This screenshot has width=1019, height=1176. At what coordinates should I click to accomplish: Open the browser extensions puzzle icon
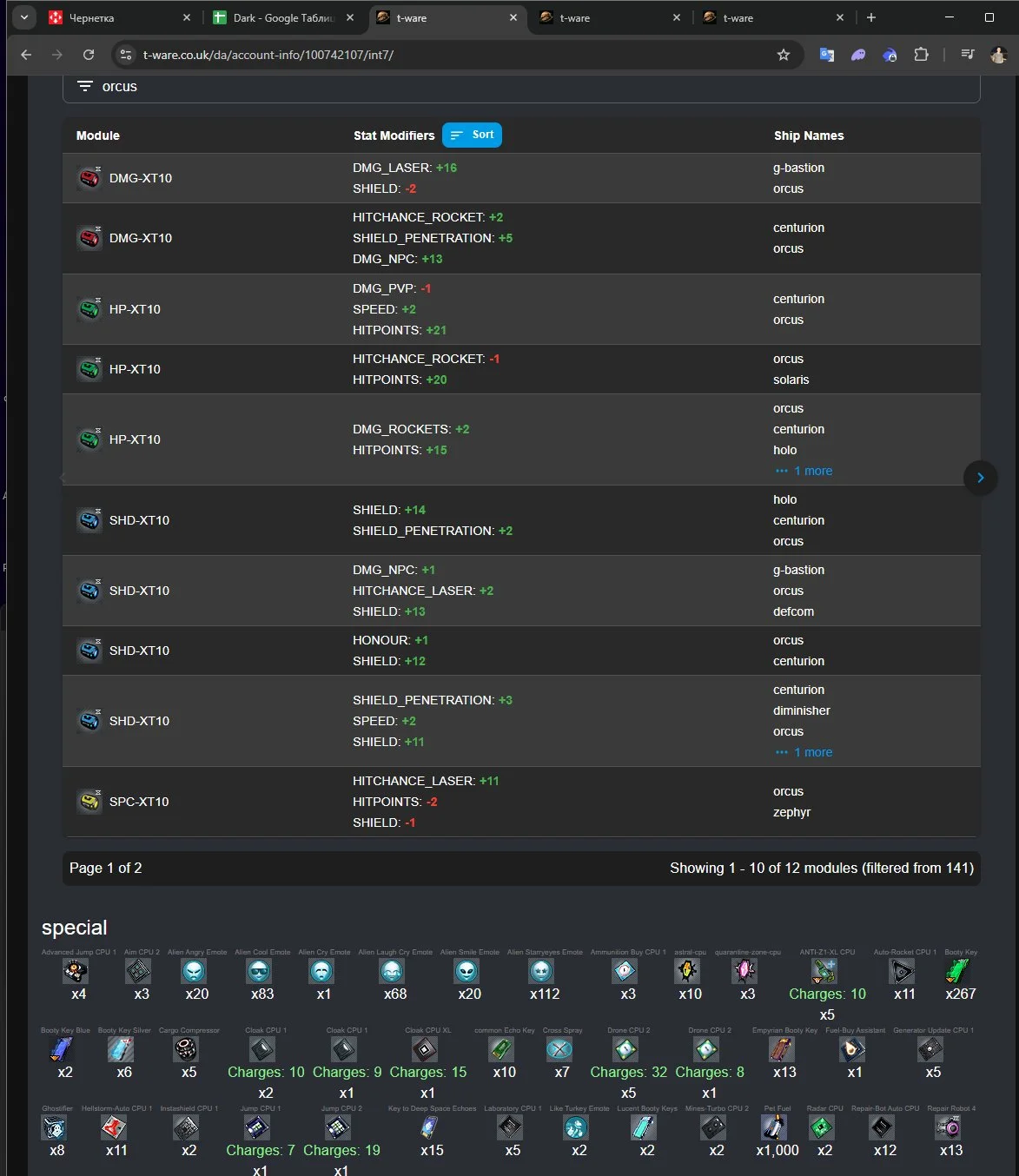[x=921, y=55]
